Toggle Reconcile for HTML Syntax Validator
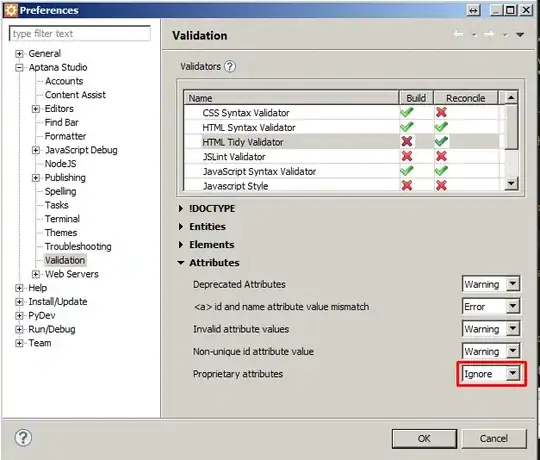Viewport: 540px width, 460px height. (x=441, y=127)
